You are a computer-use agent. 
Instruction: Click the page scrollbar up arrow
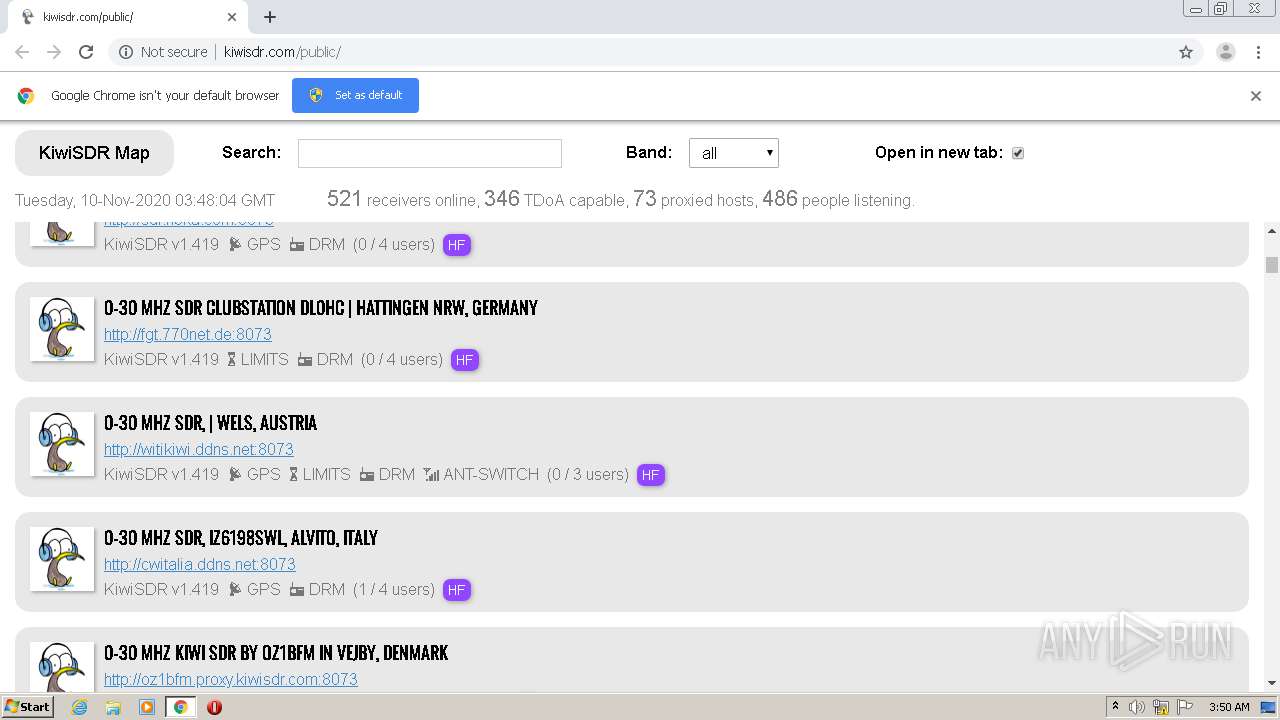coord(1272,231)
